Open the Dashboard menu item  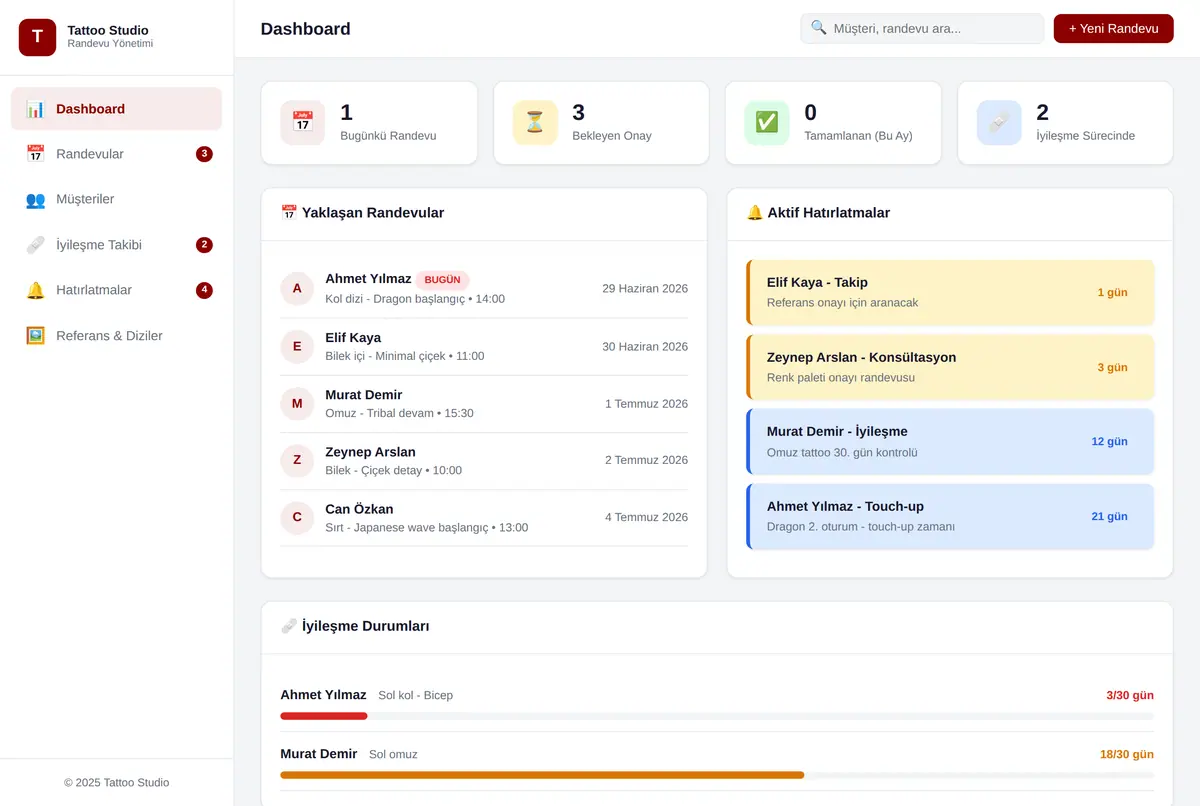(116, 109)
